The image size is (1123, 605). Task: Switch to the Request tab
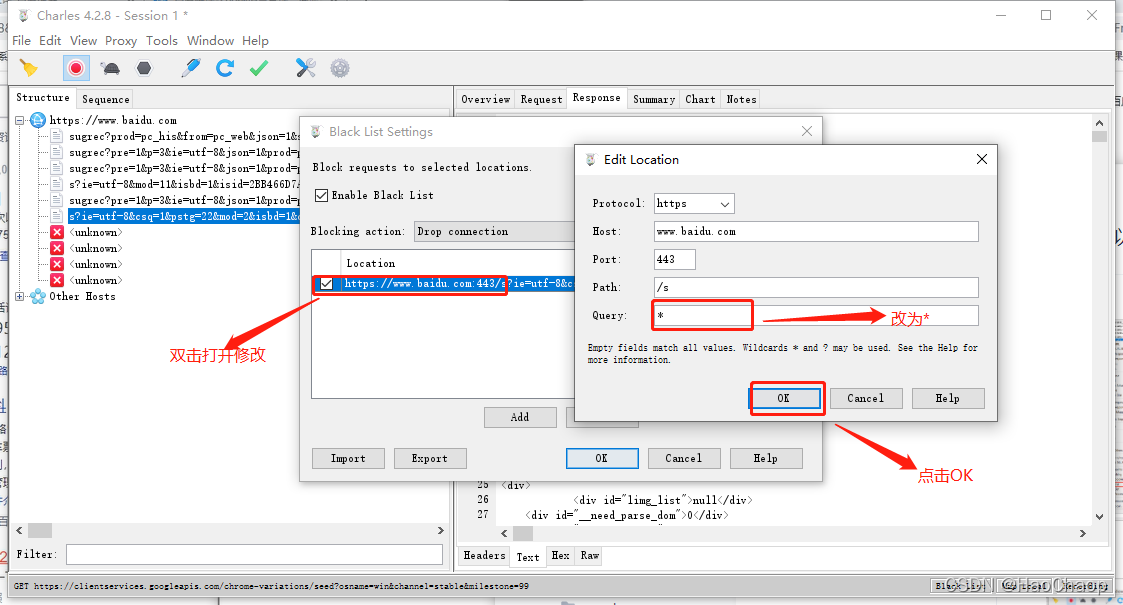541,99
